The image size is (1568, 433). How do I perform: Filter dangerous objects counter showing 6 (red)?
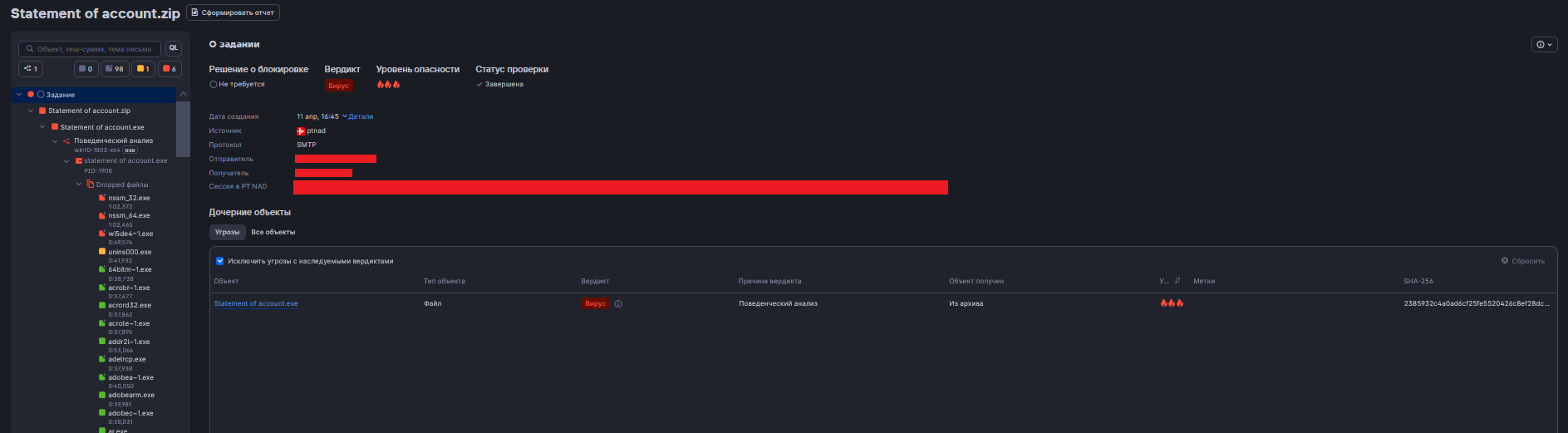click(170, 69)
